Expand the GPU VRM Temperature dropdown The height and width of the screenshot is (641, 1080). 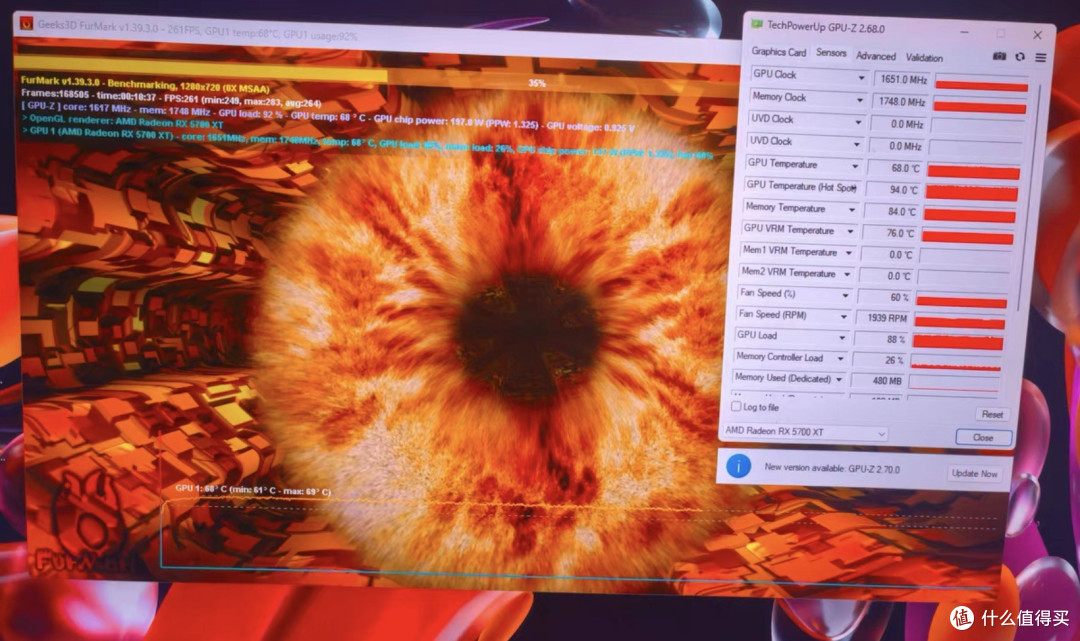(851, 231)
